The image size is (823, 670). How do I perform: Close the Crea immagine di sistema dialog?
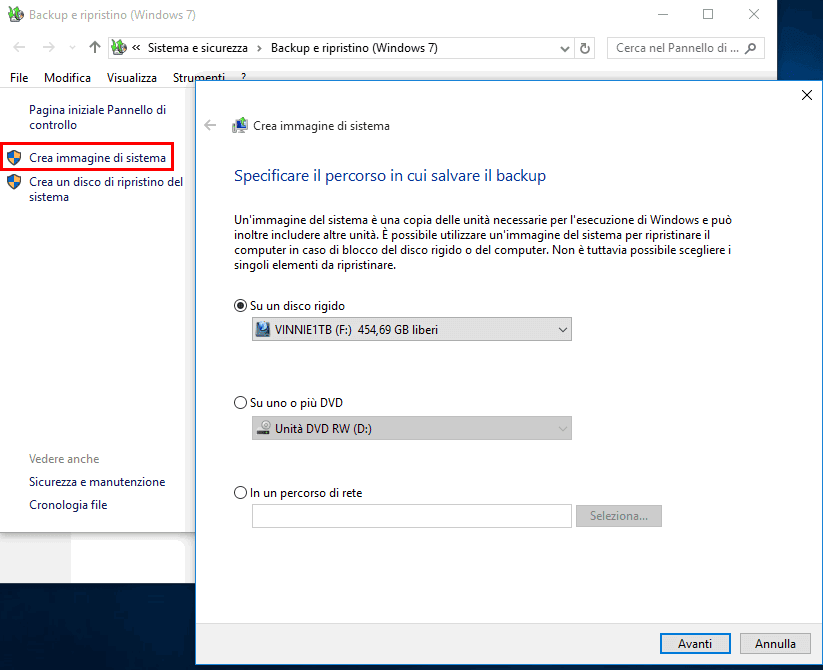tap(807, 95)
